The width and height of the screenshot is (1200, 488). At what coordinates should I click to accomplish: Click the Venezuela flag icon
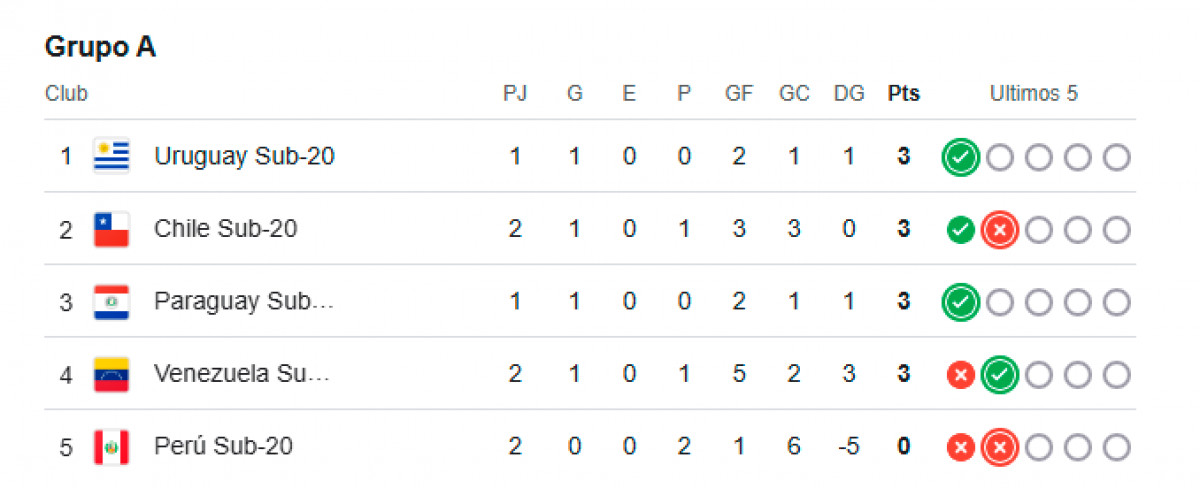pyautogui.click(x=111, y=374)
